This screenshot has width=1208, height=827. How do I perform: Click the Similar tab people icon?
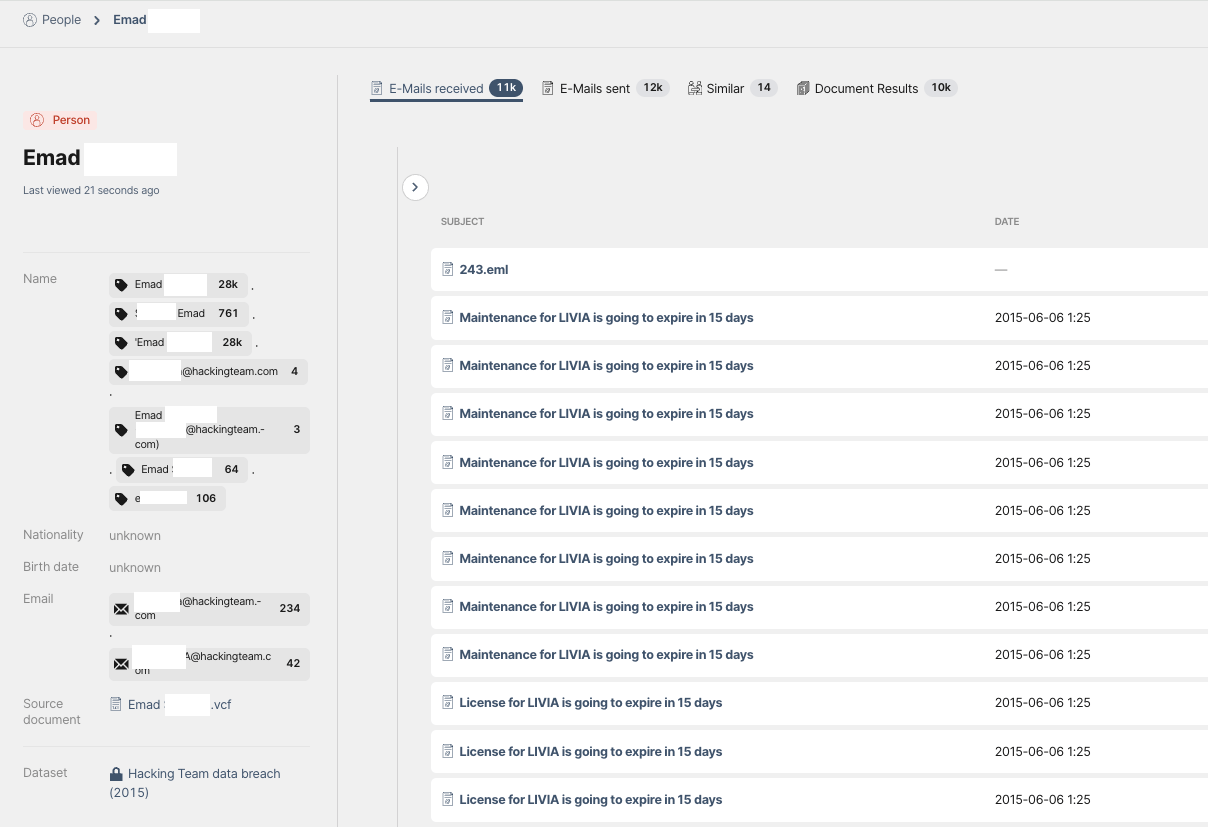point(695,88)
